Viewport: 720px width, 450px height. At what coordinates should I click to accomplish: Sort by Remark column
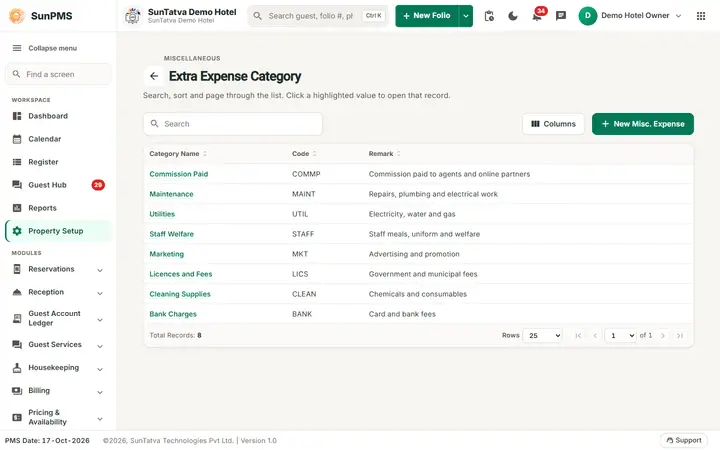pyautogui.click(x=399, y=154)
